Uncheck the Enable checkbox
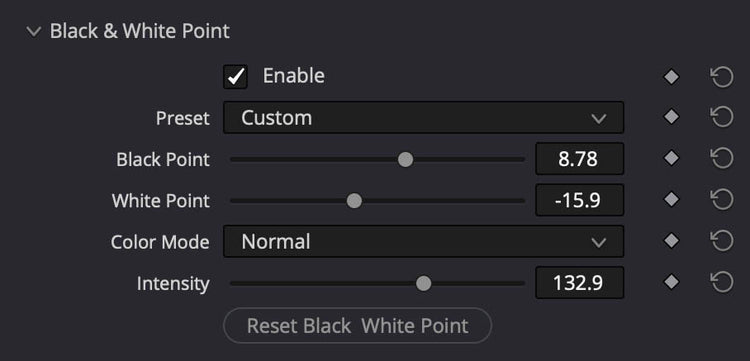 pyautogui.click(x=235, y=77)
